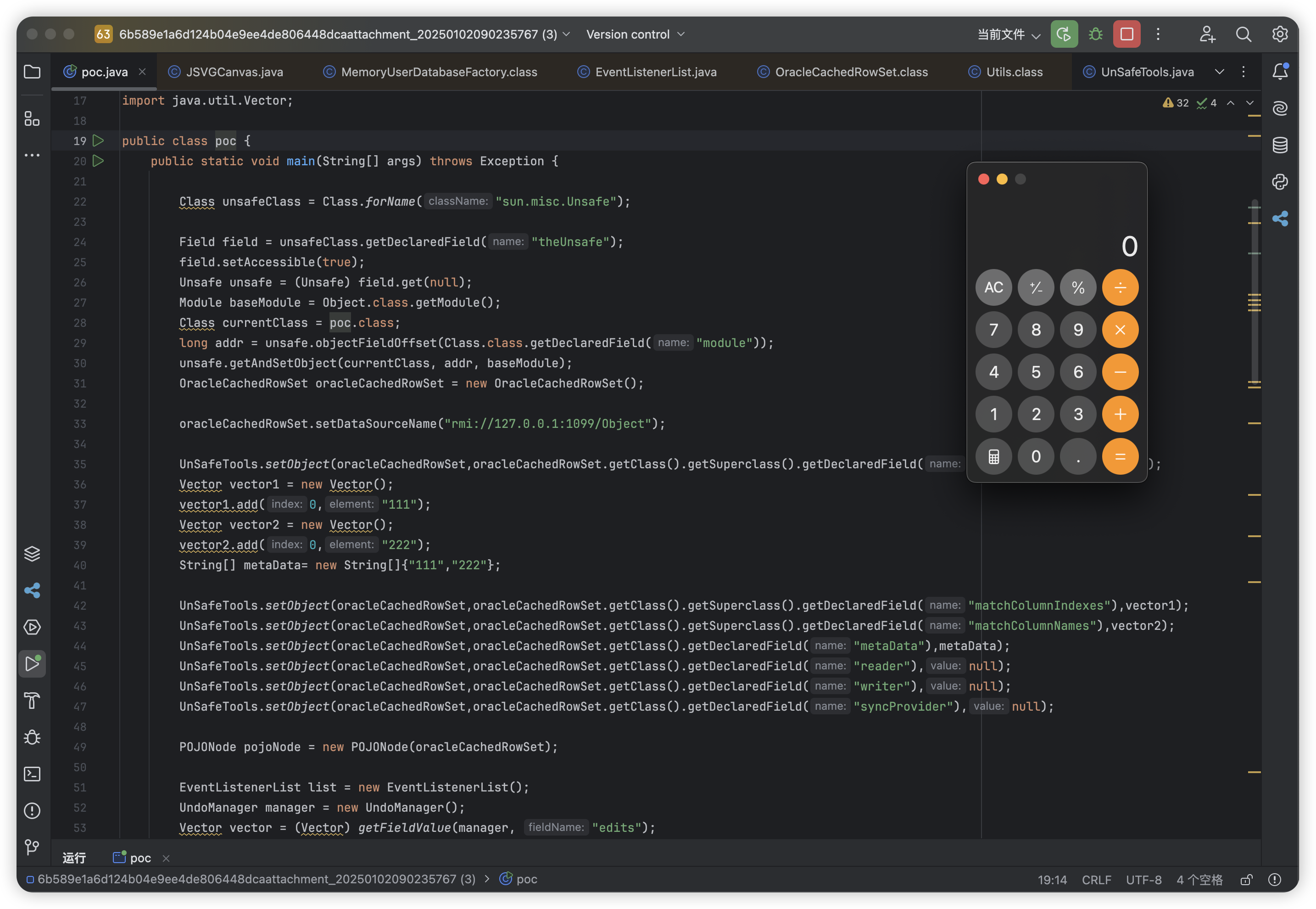The image size is (1316, 909).
Task: Click the run gutter arrow on line 20
Action: point(99,161)
